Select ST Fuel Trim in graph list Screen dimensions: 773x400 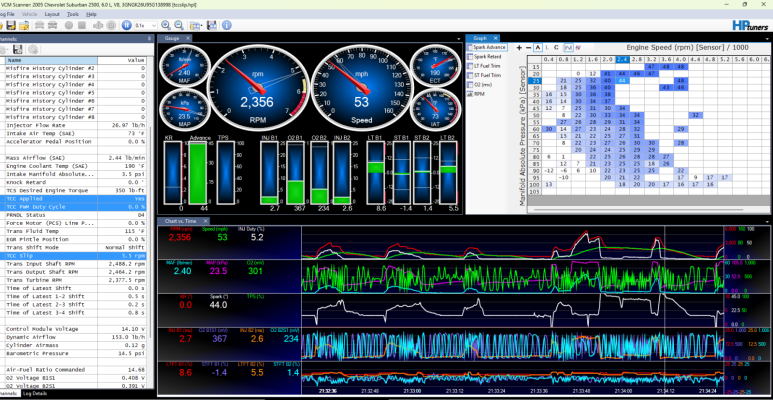pos(483,75)
